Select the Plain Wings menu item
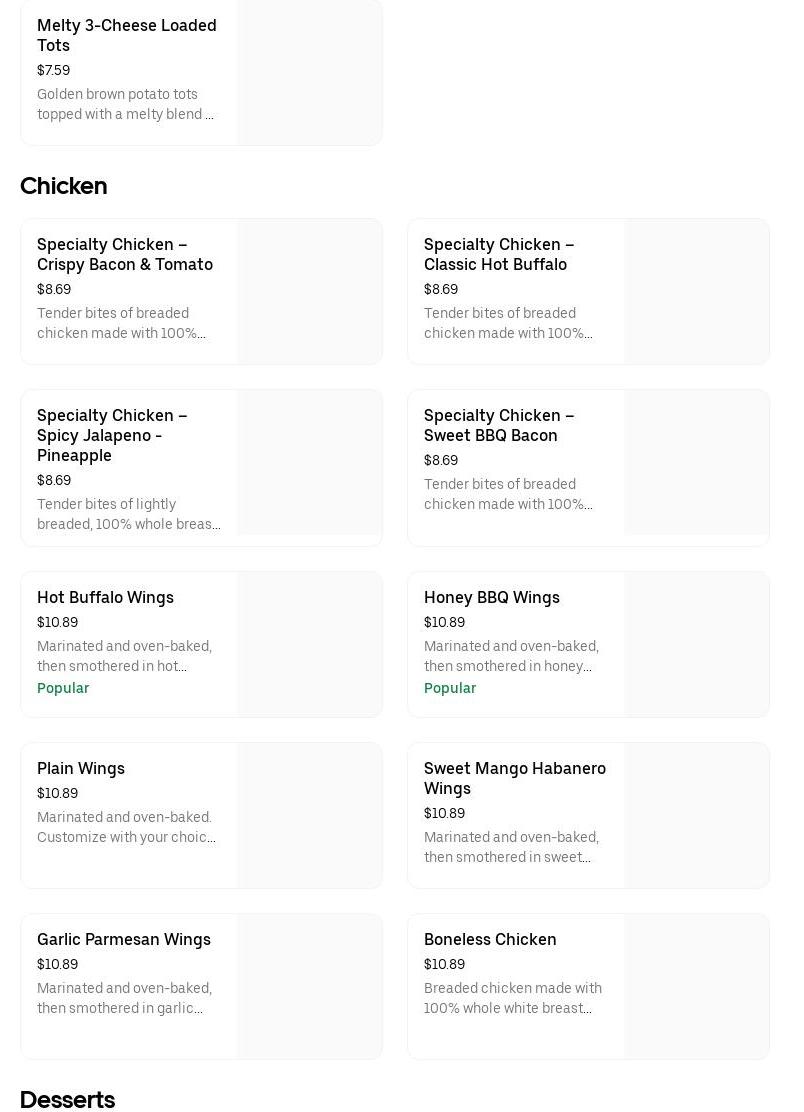 point(81,768)
